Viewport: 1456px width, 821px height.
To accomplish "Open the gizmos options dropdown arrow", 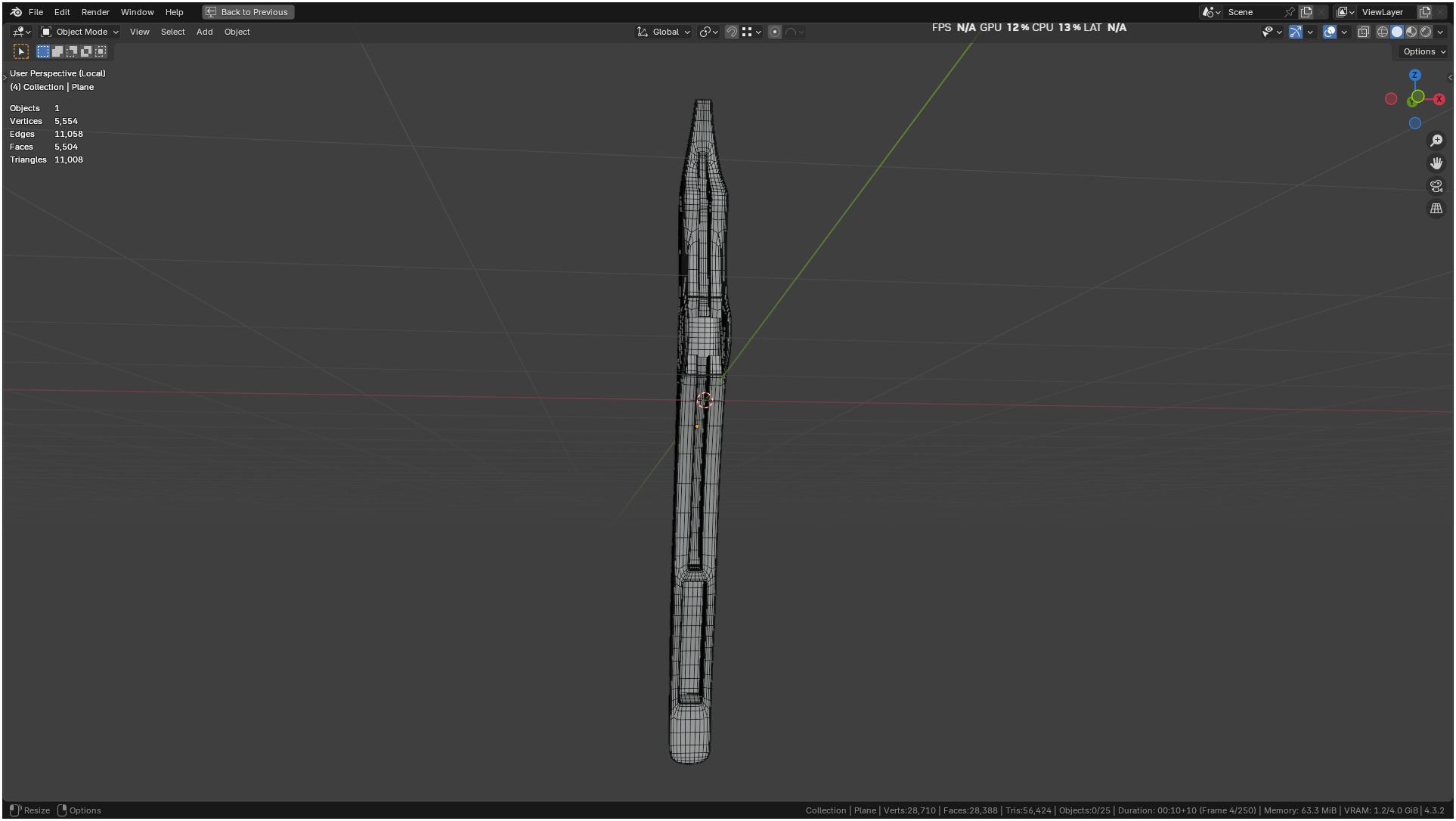I will click(1310, 32).
